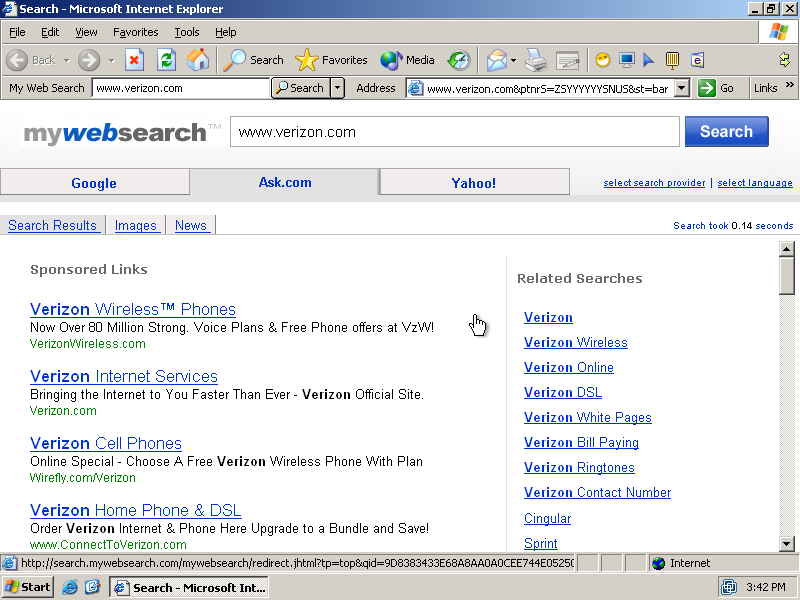Click the purple 'e' toolbar icon
The height and width of the screenshot is (600, 800).
coord(697,60)
